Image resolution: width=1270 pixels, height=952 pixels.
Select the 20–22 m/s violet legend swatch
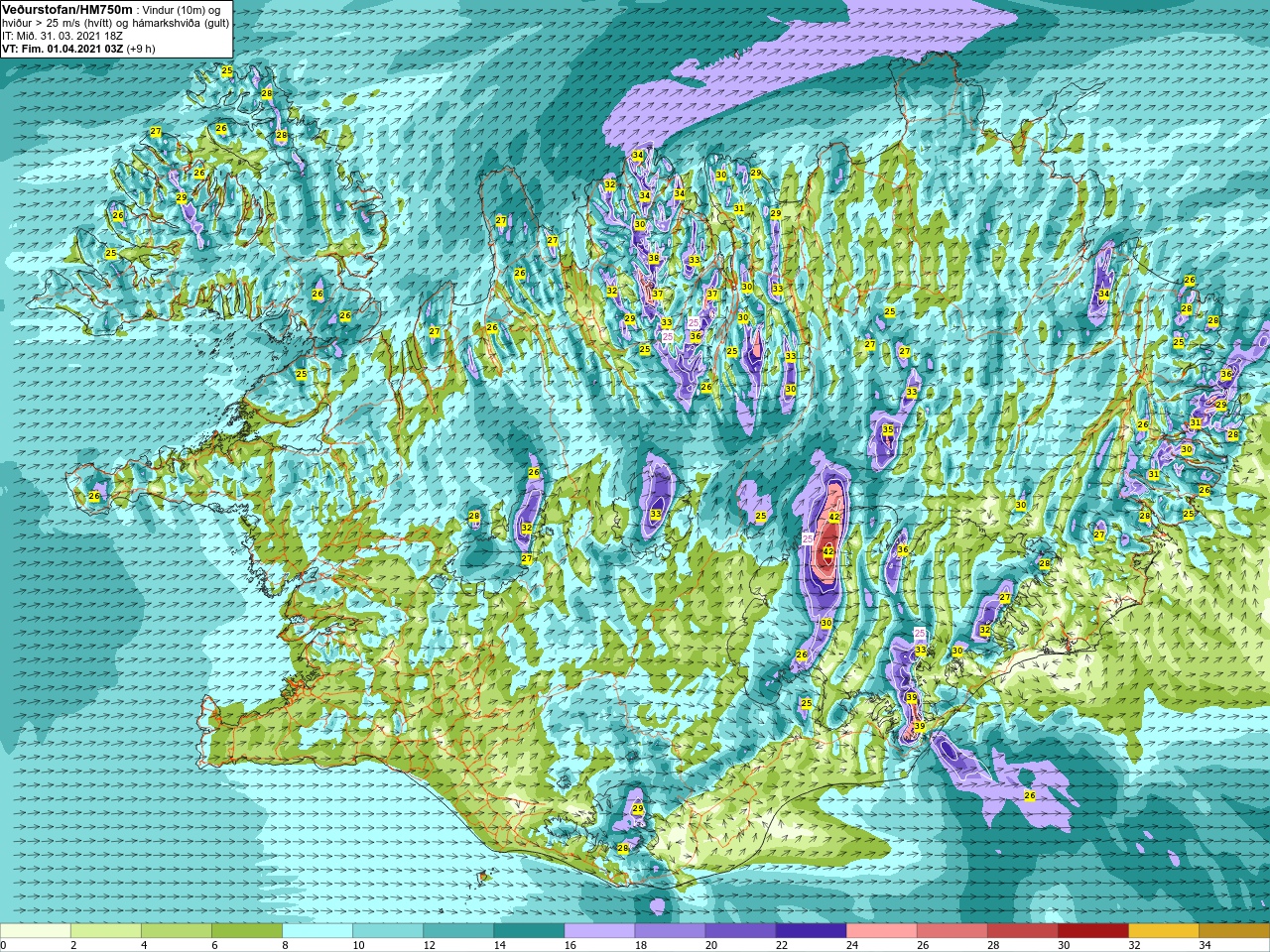pos(740,931)
